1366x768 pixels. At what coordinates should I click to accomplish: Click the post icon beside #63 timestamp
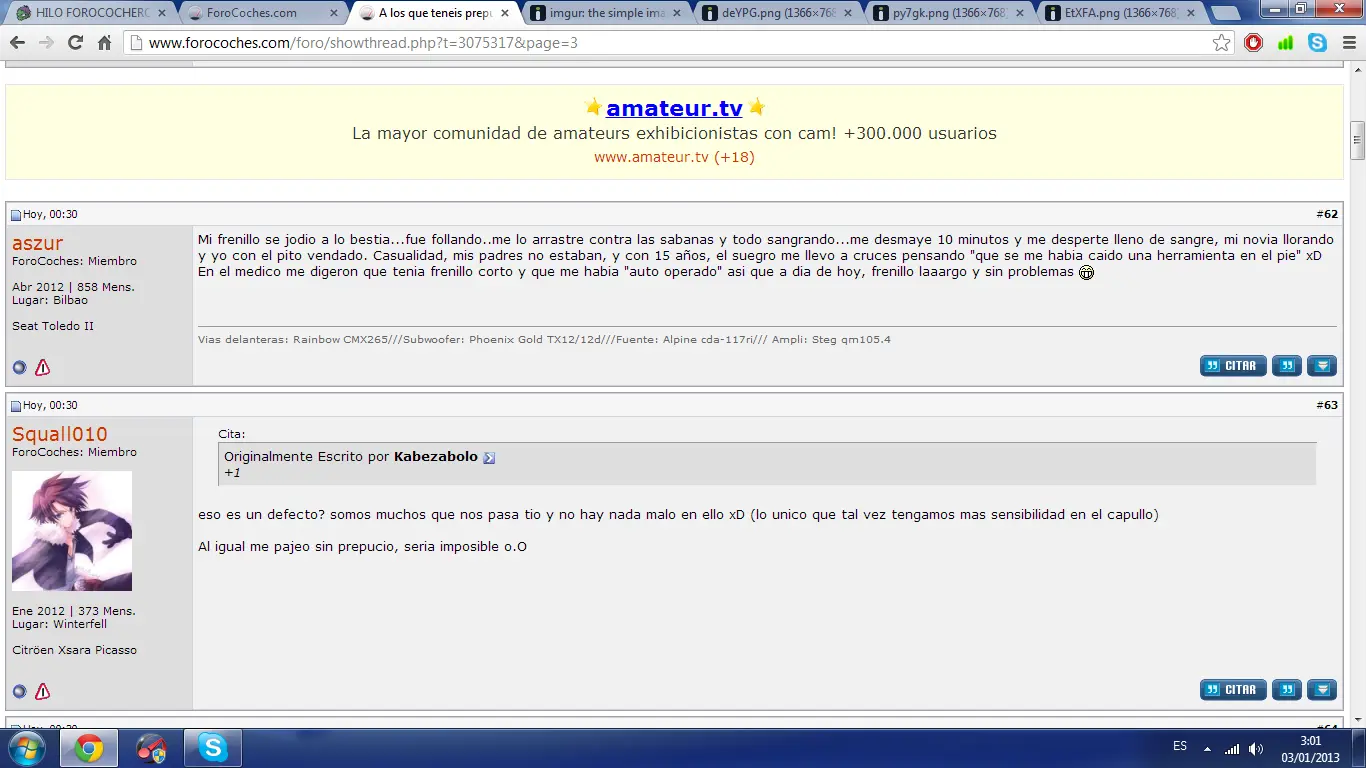(x=16, y=406)
